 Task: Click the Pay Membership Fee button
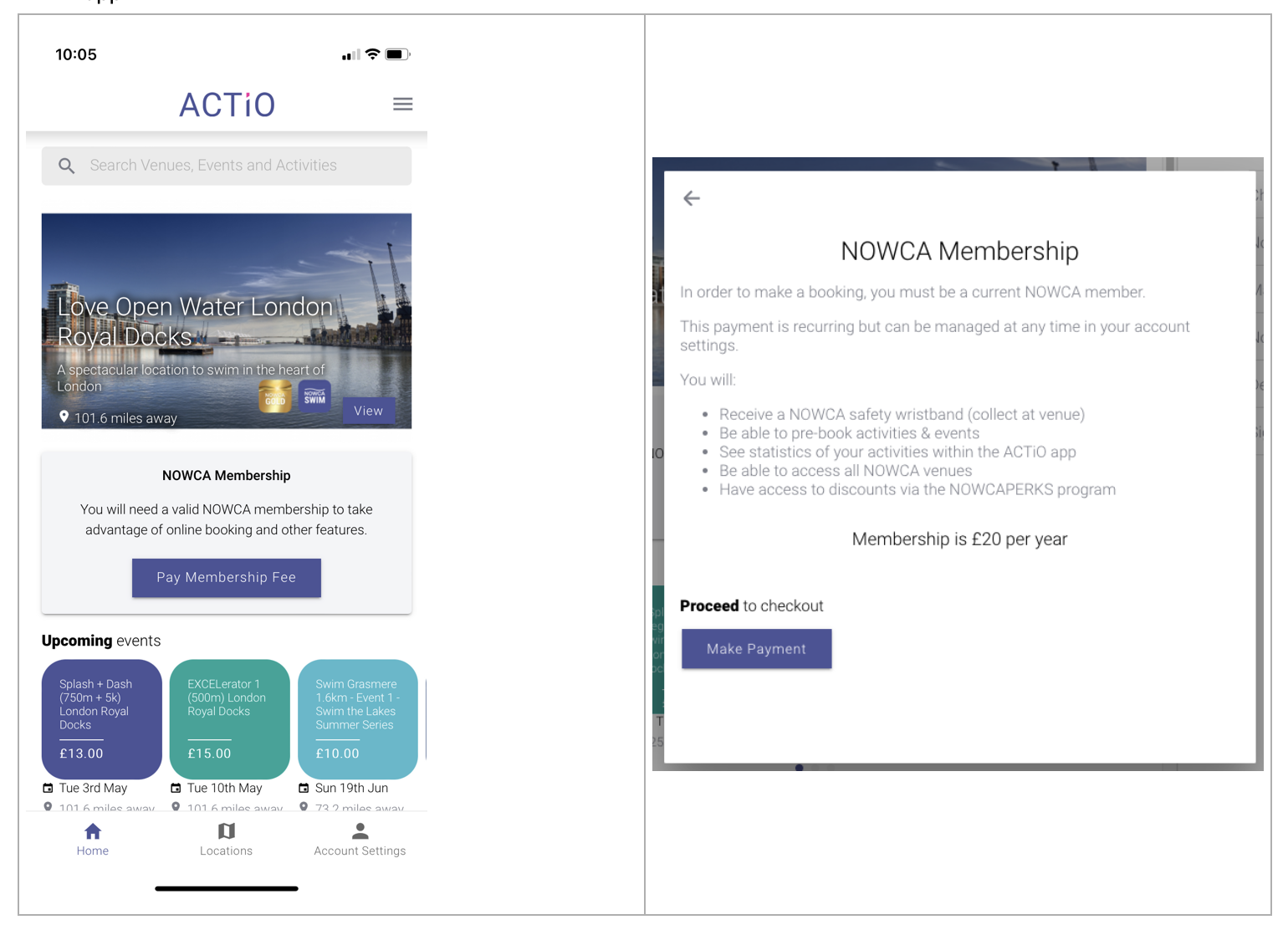pyautogui.click(x=227, y=578)
